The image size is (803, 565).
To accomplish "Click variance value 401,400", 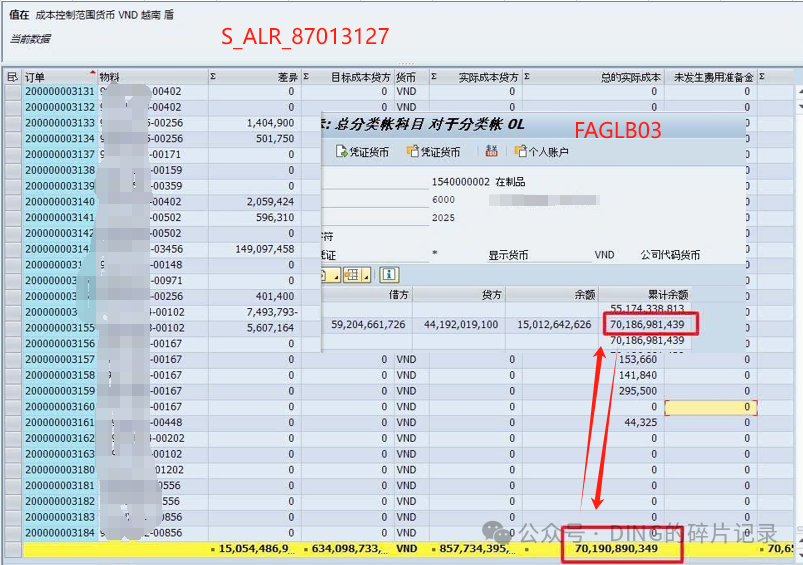I will [x=275, y=297].
